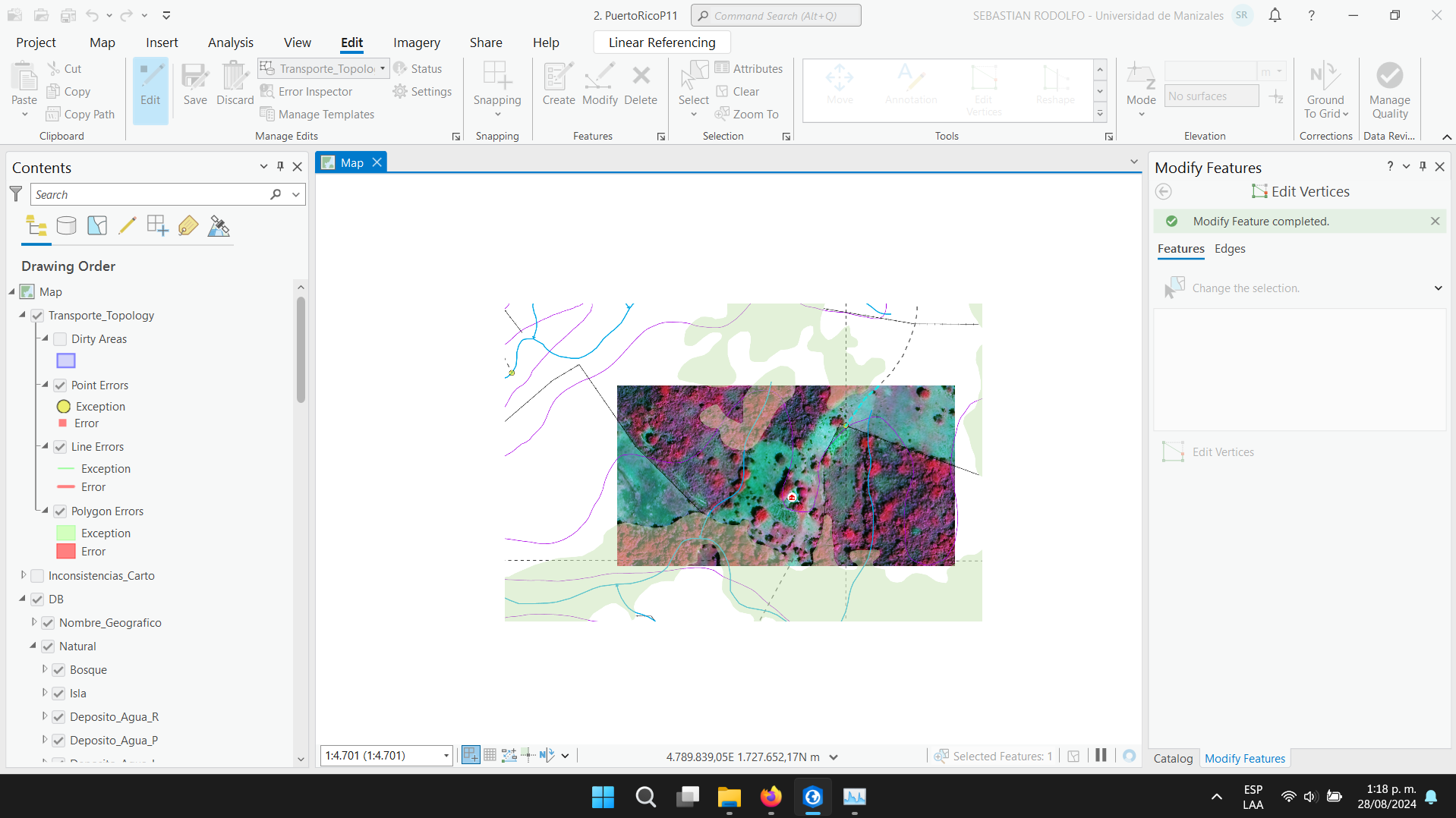The image size is (1456, 818).
Task: Uncheck the Line Errors layer
Action: click(59, 447)
